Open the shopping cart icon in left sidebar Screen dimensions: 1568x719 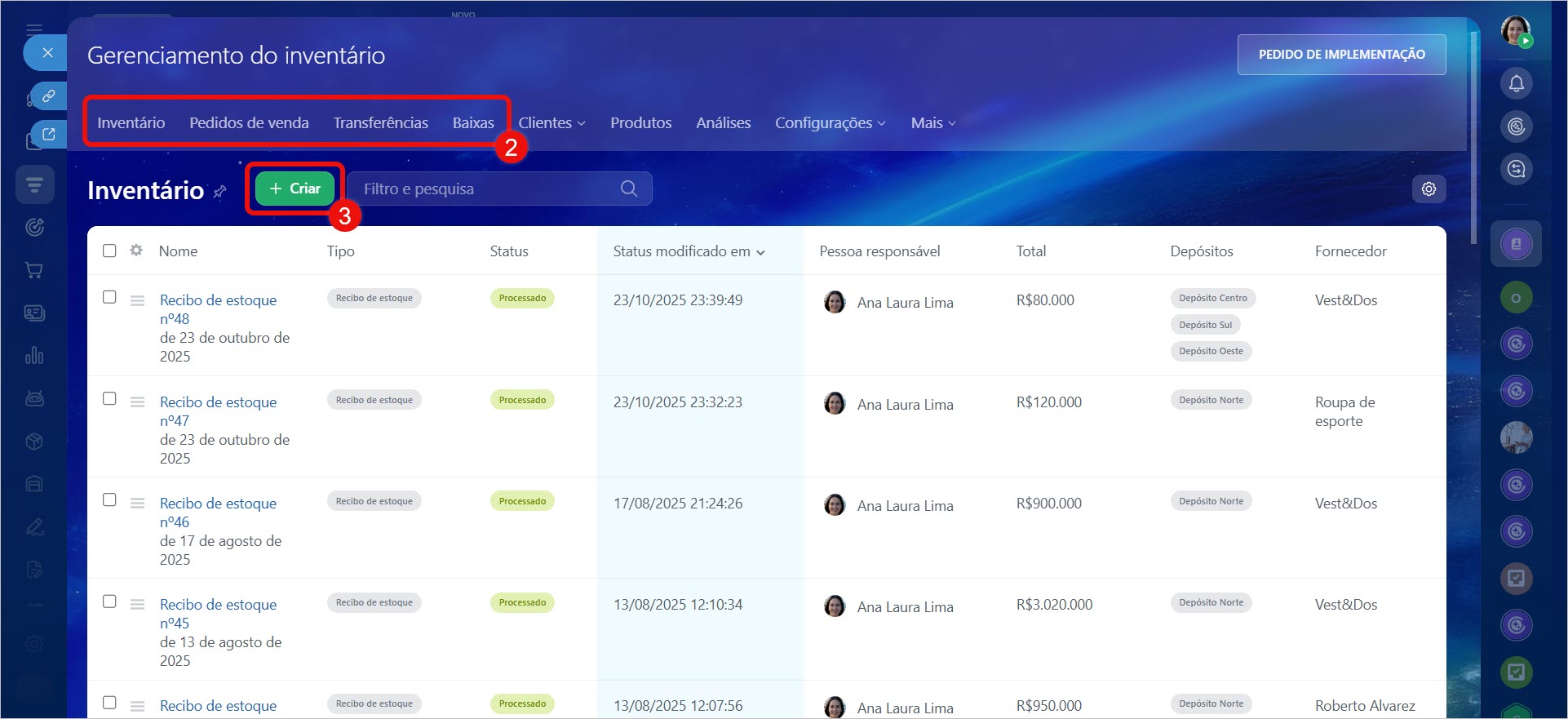34,270
